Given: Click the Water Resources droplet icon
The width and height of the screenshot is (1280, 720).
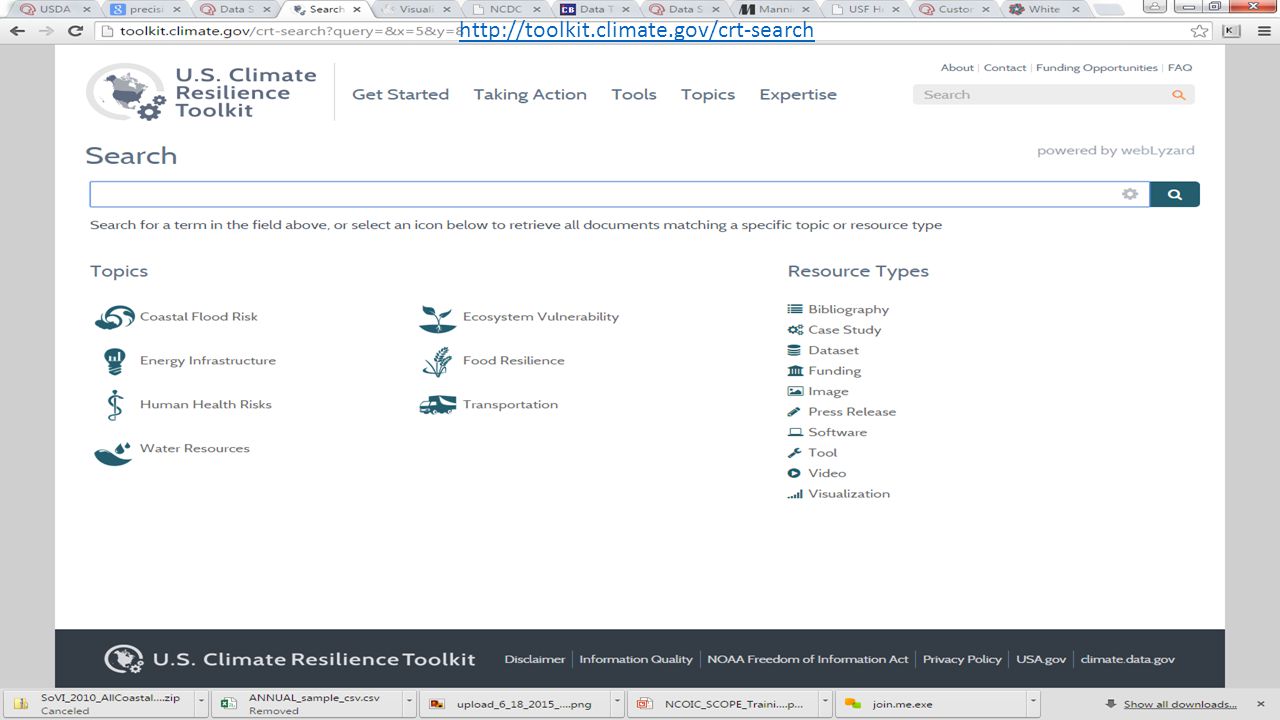Looking at the screenshot, I should tap(113, 453).
